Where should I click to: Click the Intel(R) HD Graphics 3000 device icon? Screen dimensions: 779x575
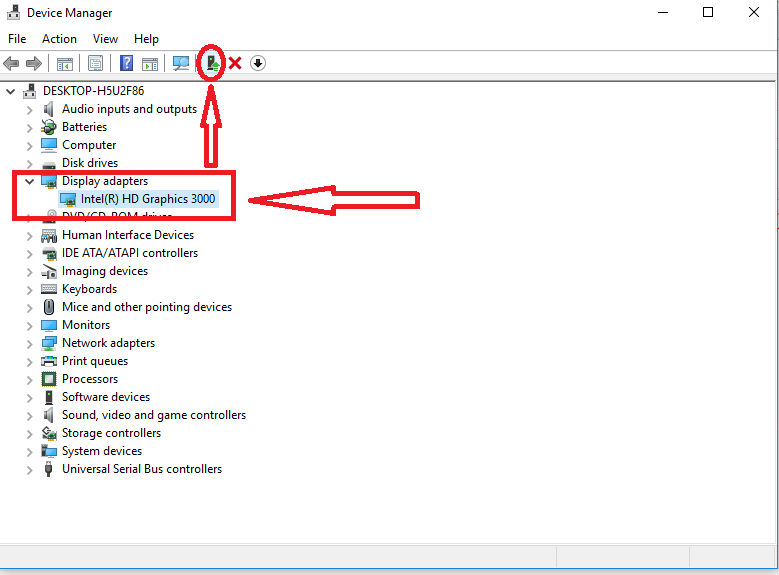pyautogui.click(x=68, y=199)
